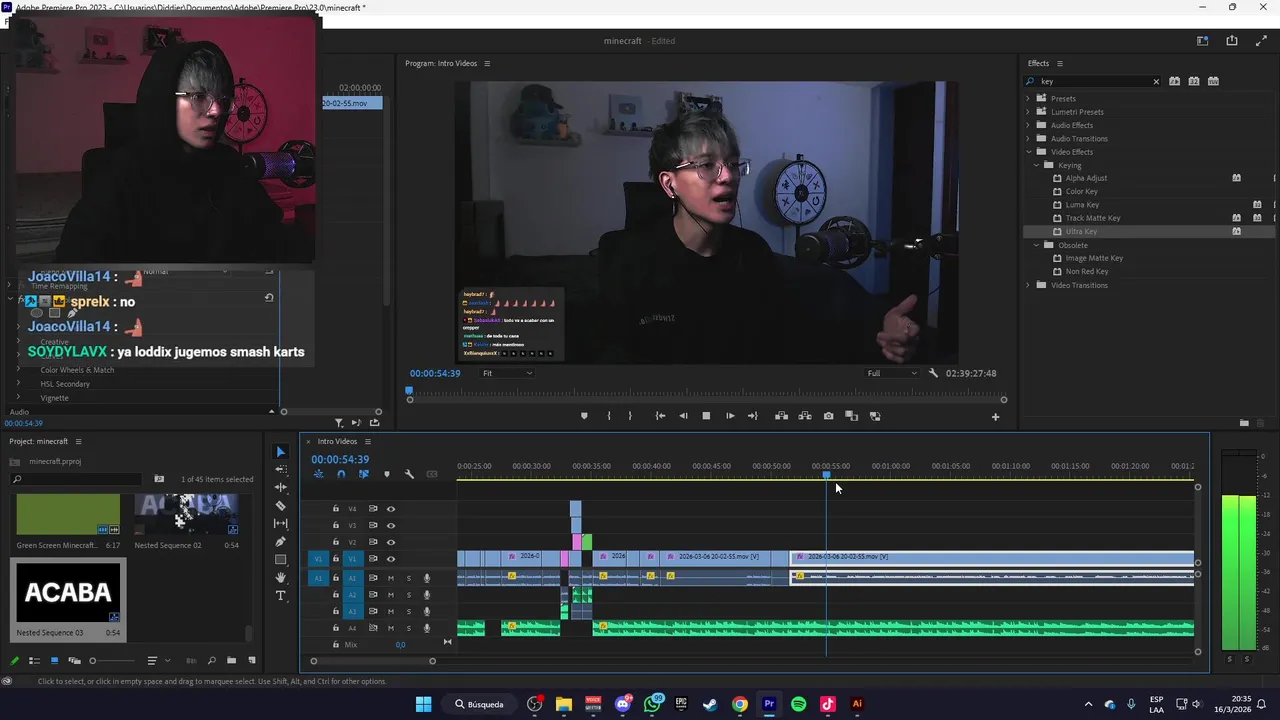1280x720 pixels.
Task: Switch Project panel to Icon view
Action: pos(54,661)
